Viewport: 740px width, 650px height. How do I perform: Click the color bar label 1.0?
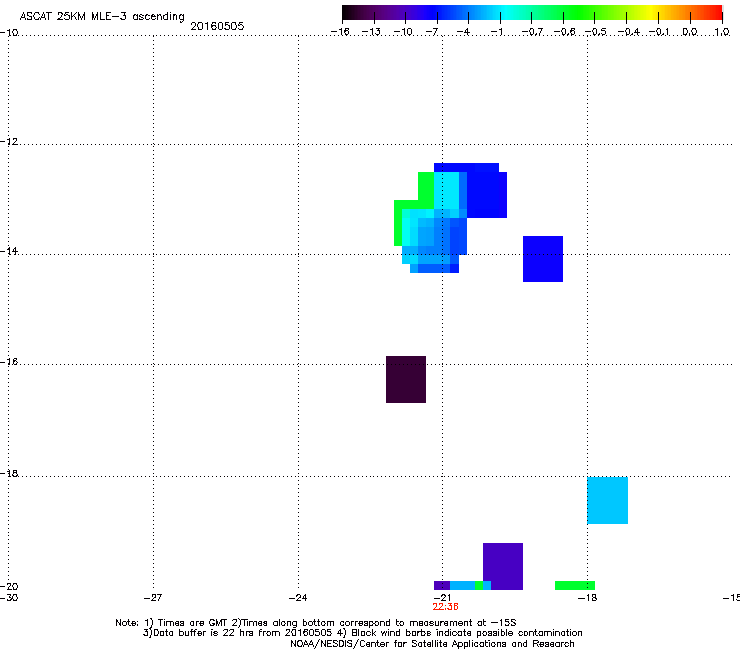point(722,32)
